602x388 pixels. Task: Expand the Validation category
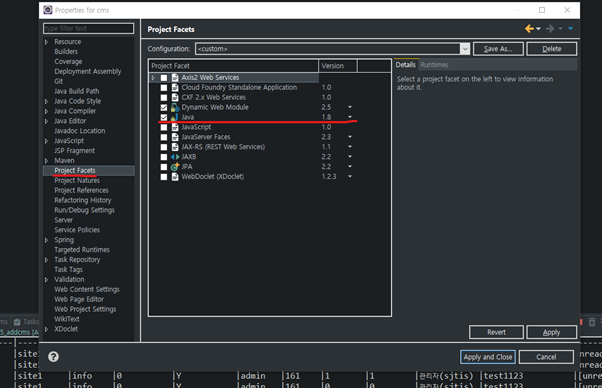coord(46,280)
